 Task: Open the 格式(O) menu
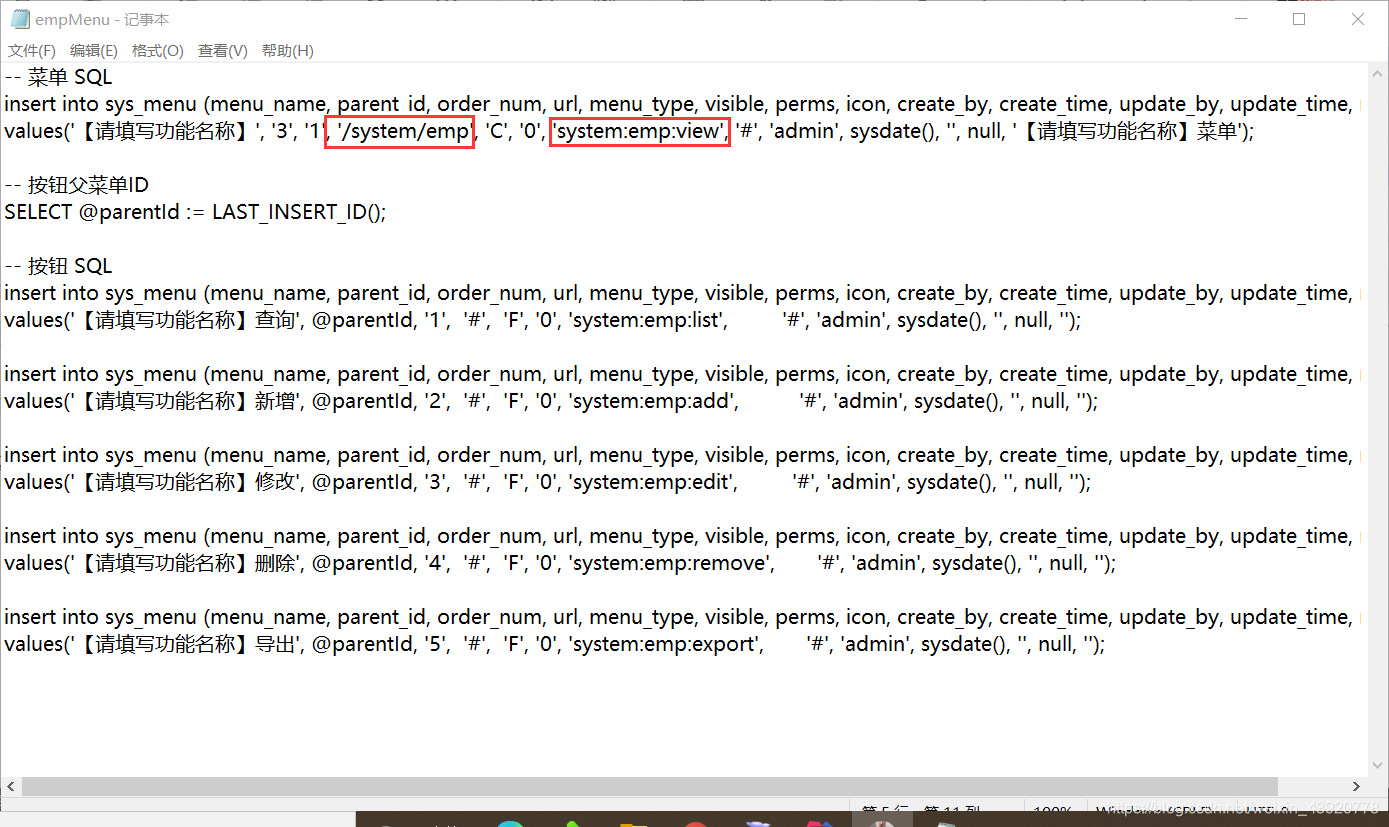(158, 51)
